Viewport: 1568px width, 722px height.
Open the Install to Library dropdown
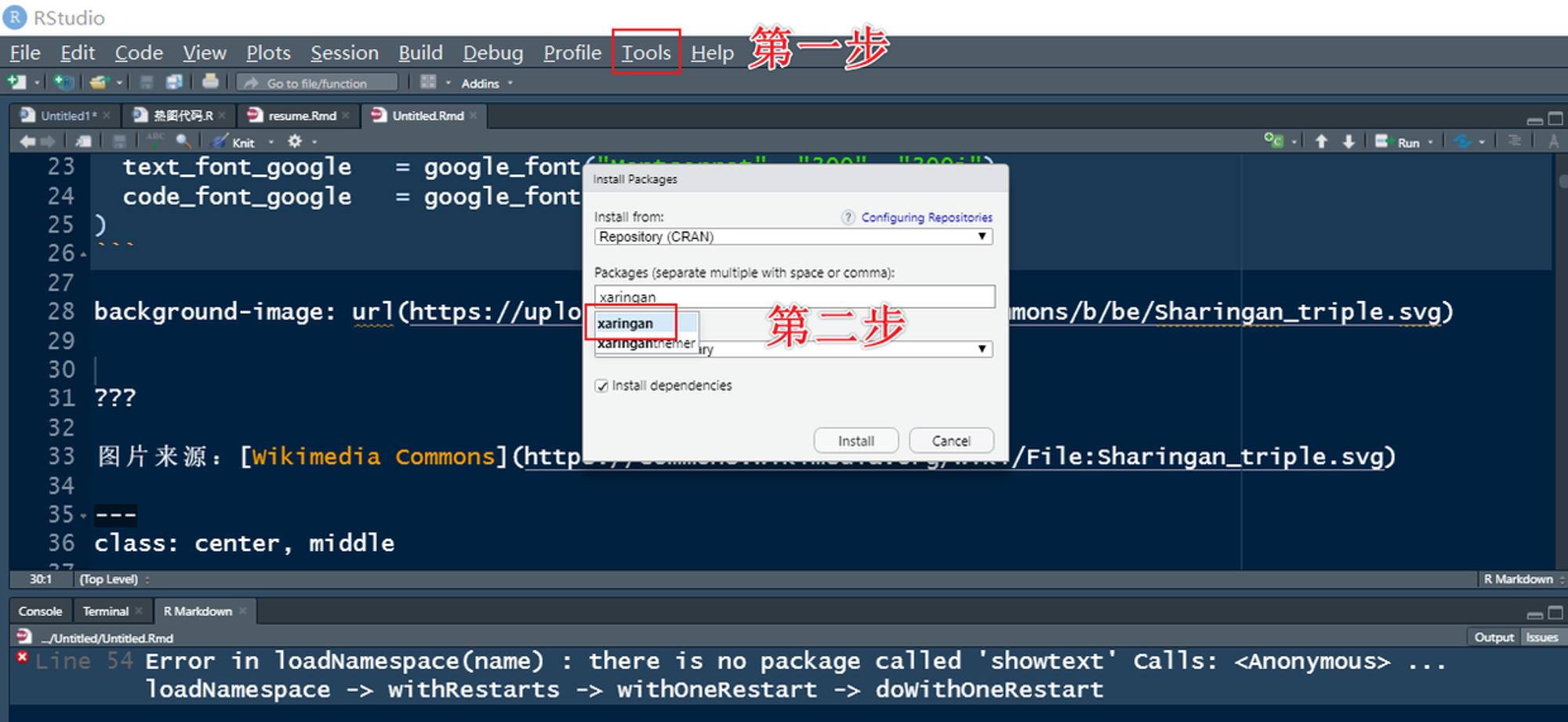793,349
